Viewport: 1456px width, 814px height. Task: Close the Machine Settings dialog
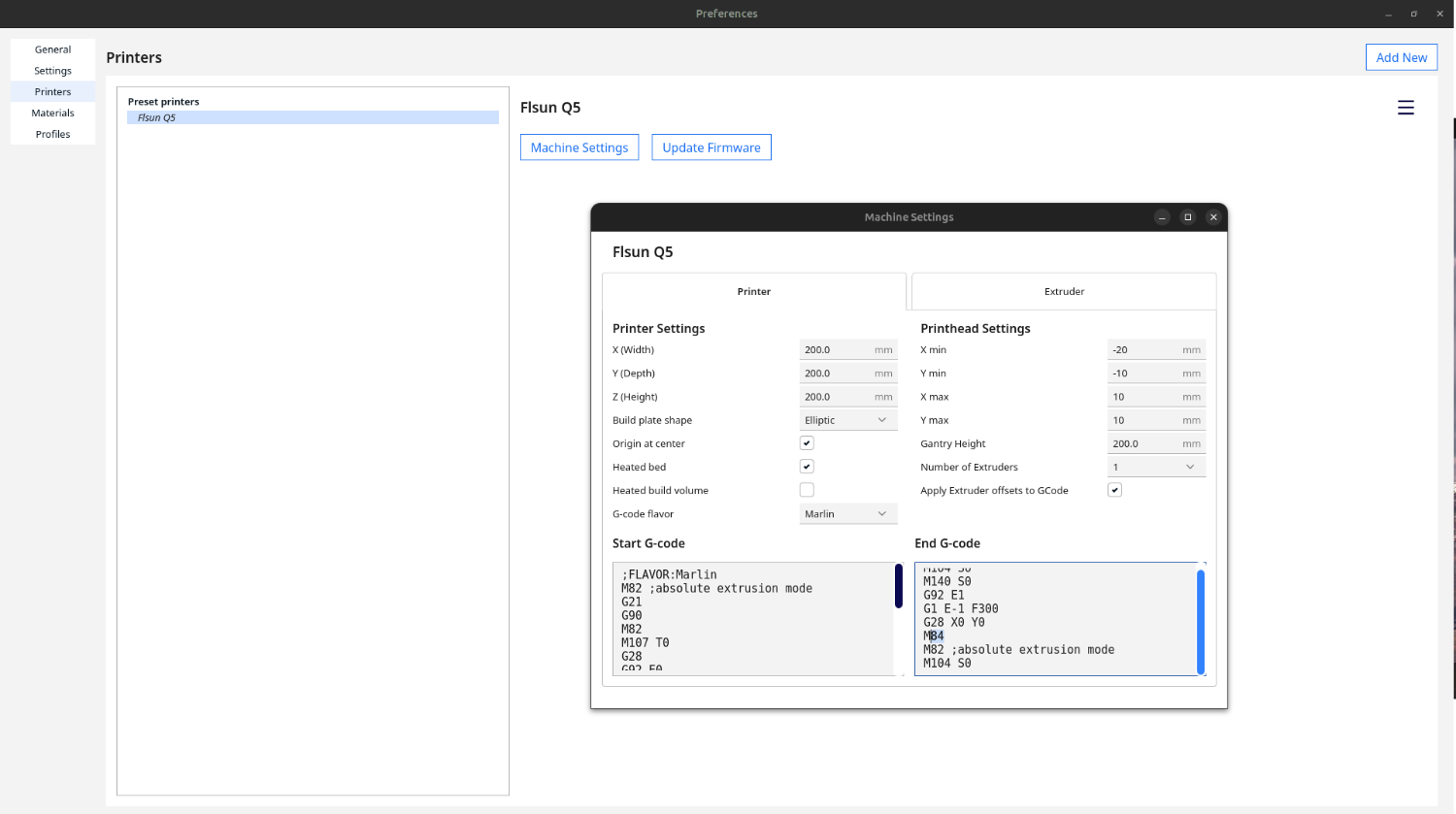pos(1213,217)
